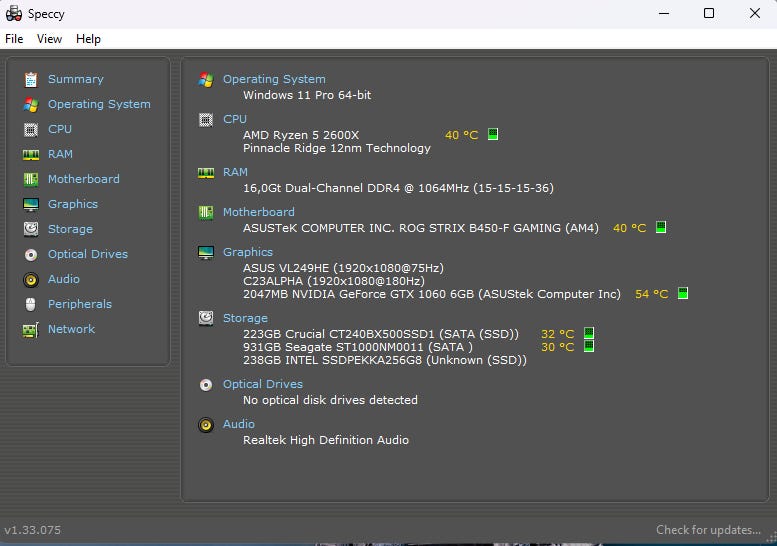The width and height of the screenshot is (777, 546).
Task: Click the monitor icon beside Graphics heading
Action: click(x=206, y=252)
